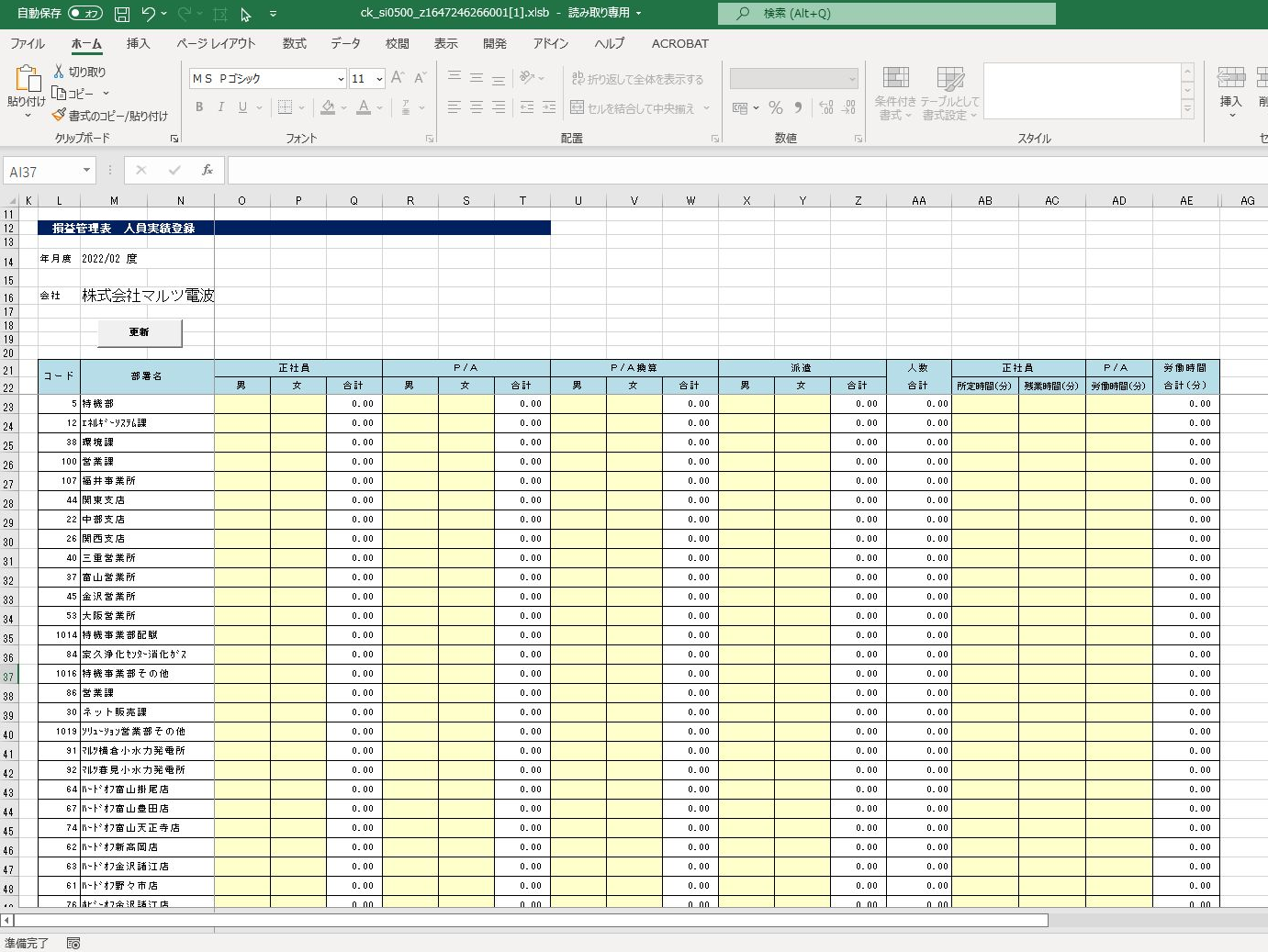Click the column header AA
The width and height of the screenshot is (1268, 952).
(919, 200)
